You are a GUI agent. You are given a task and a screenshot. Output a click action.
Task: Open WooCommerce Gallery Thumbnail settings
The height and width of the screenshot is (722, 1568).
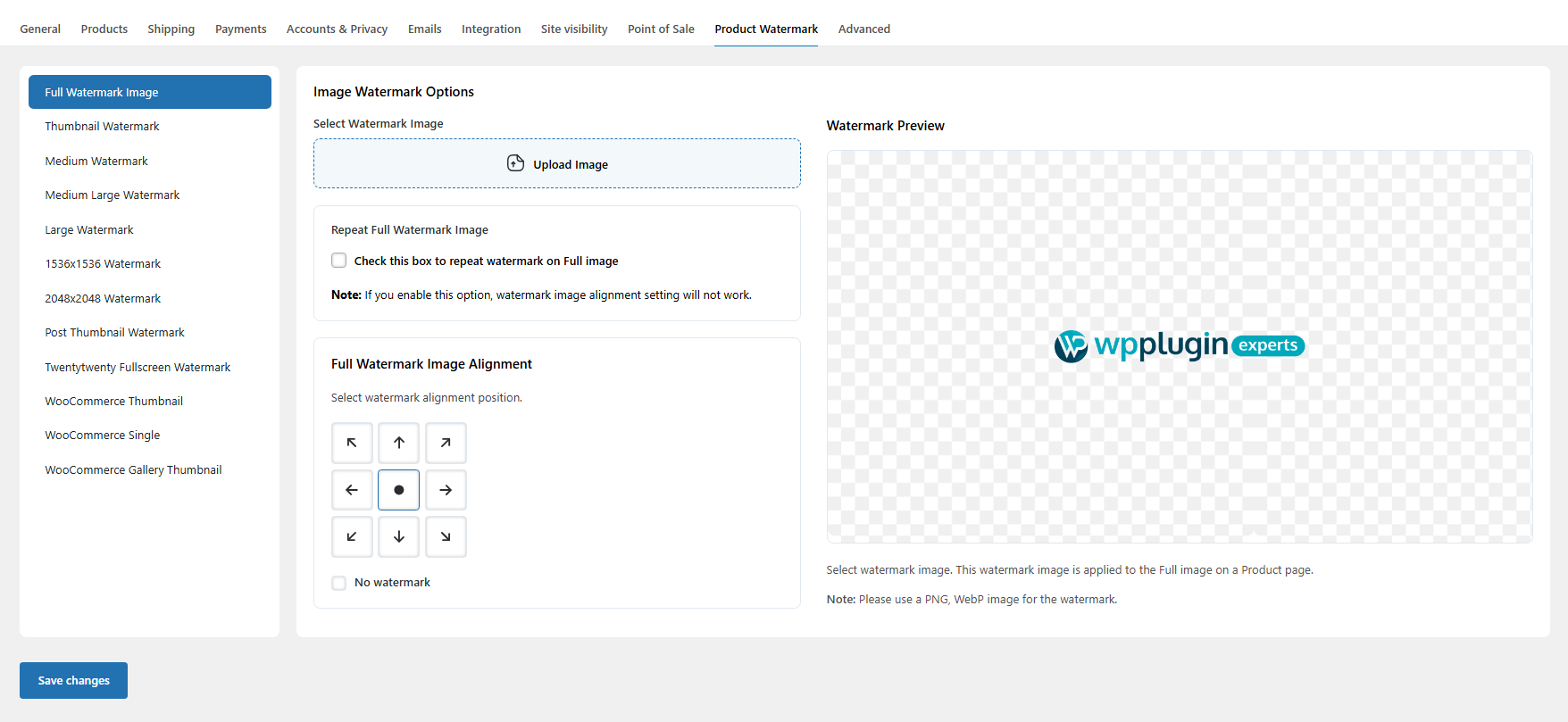click(133, 469)
